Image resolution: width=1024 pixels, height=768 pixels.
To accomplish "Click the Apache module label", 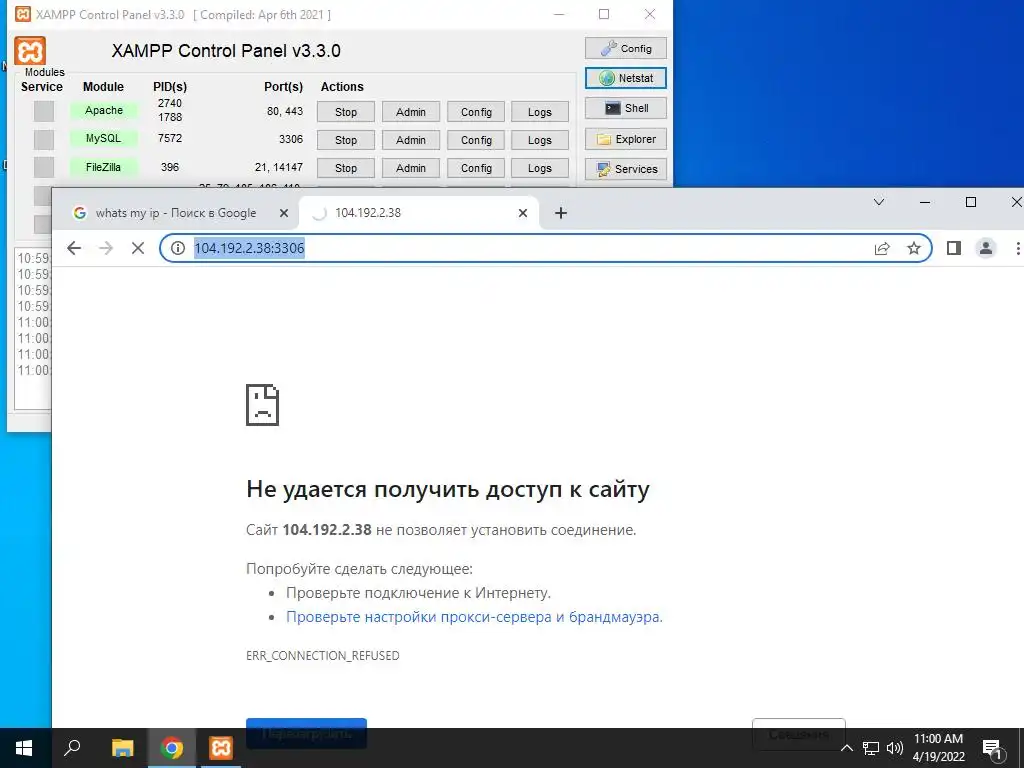I will pyautogui.click(x=104, y=110).
